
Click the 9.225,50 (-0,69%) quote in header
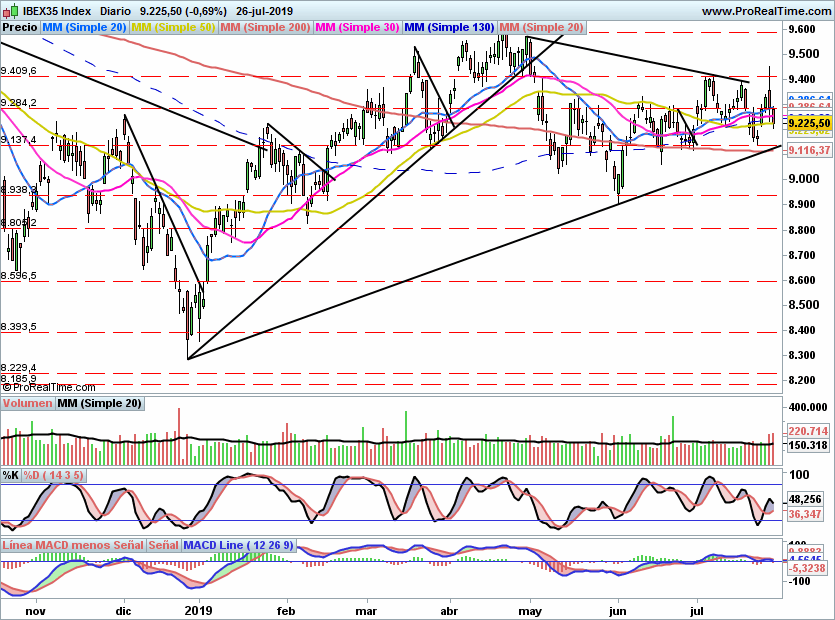pyautogui.click(x=183, y=11)
